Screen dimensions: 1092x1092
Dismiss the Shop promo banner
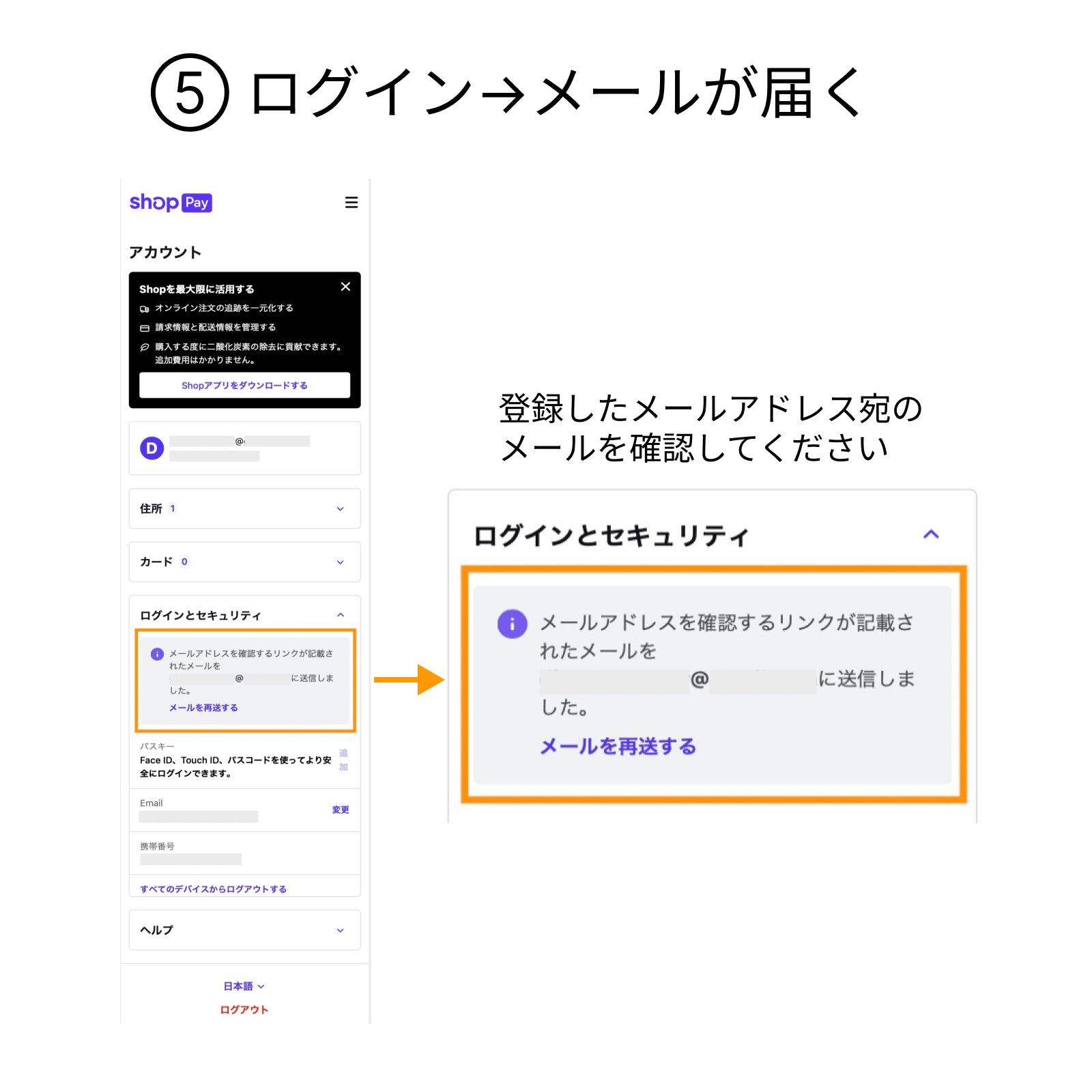click(345, 287)
